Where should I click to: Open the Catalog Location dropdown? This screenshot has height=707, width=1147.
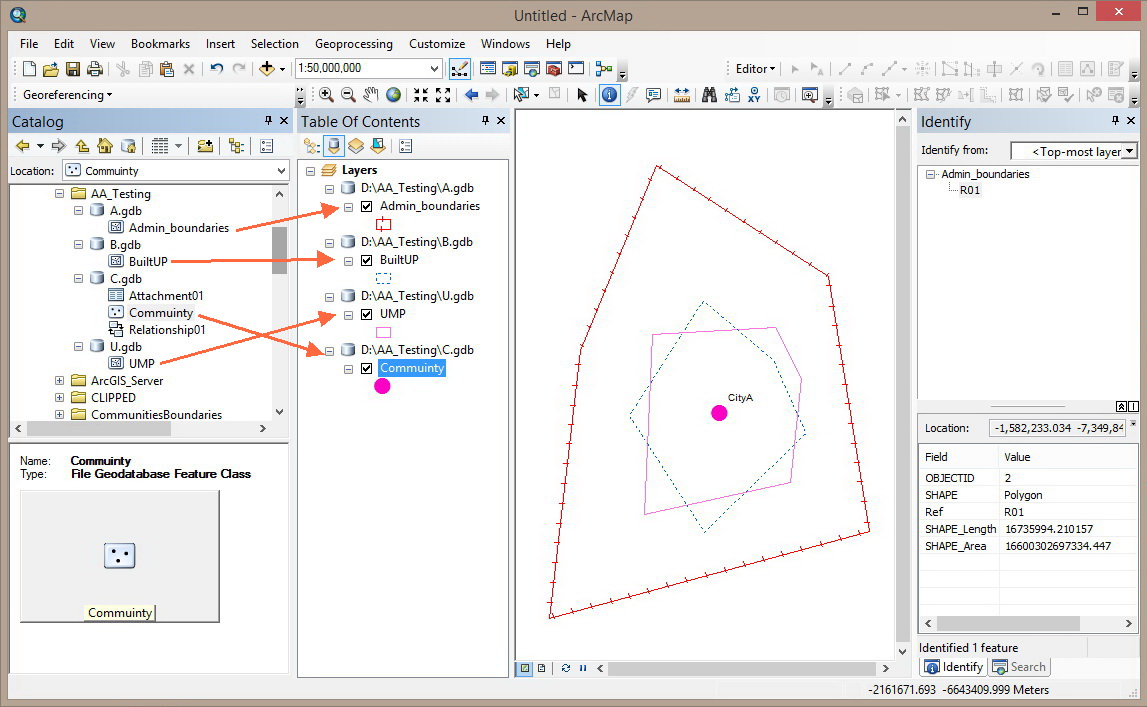click(x=282, y=171)
